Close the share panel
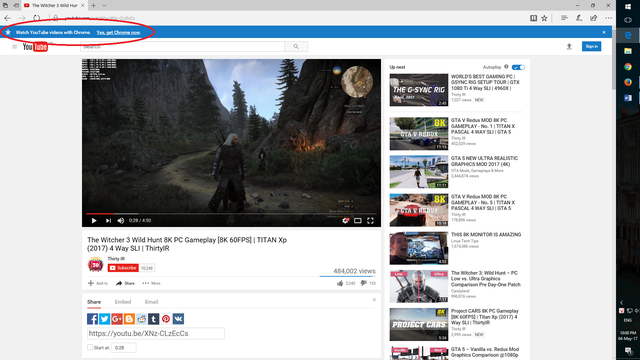 click(x=374, y=300)
